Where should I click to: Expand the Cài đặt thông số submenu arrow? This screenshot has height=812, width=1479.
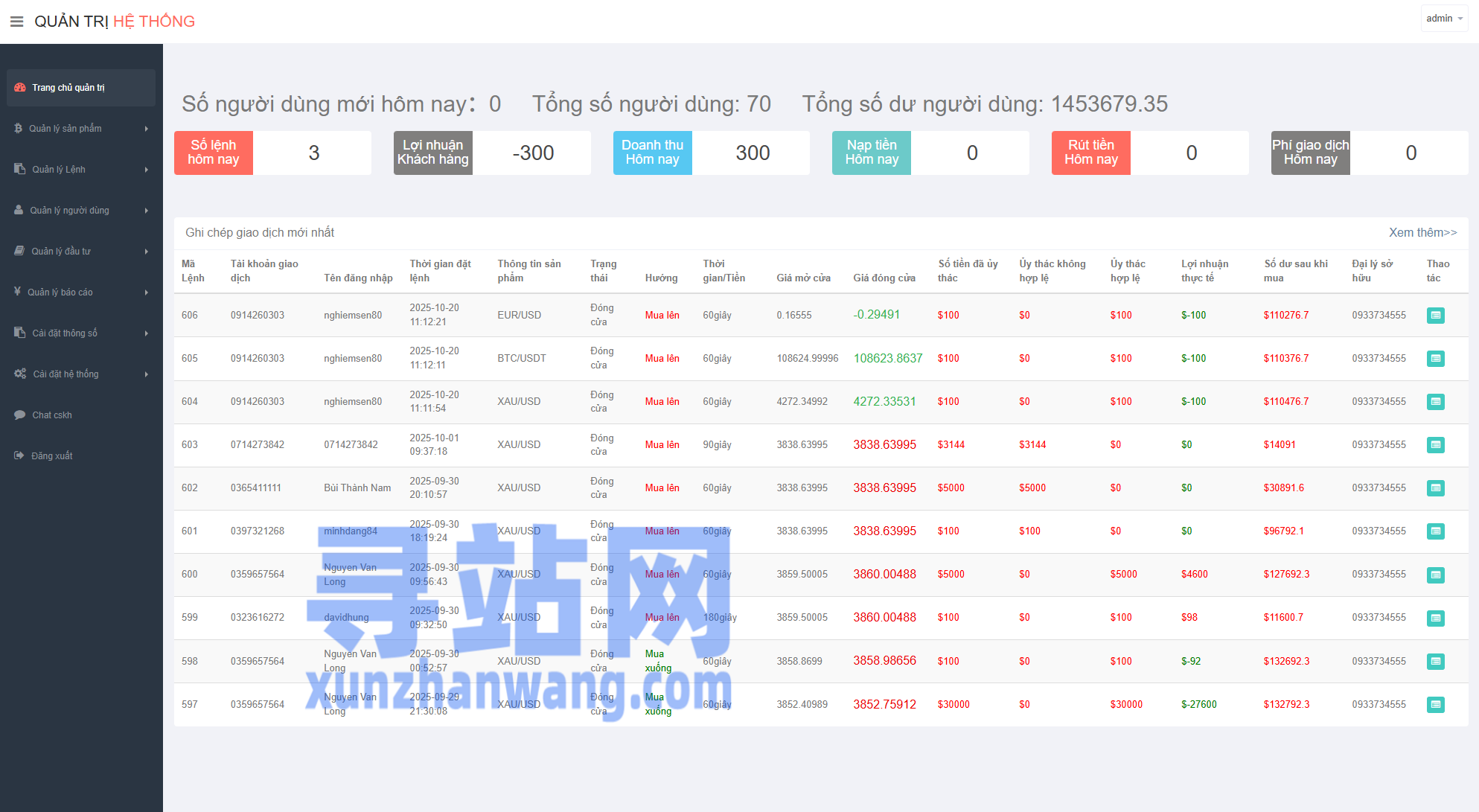point(147,333)
